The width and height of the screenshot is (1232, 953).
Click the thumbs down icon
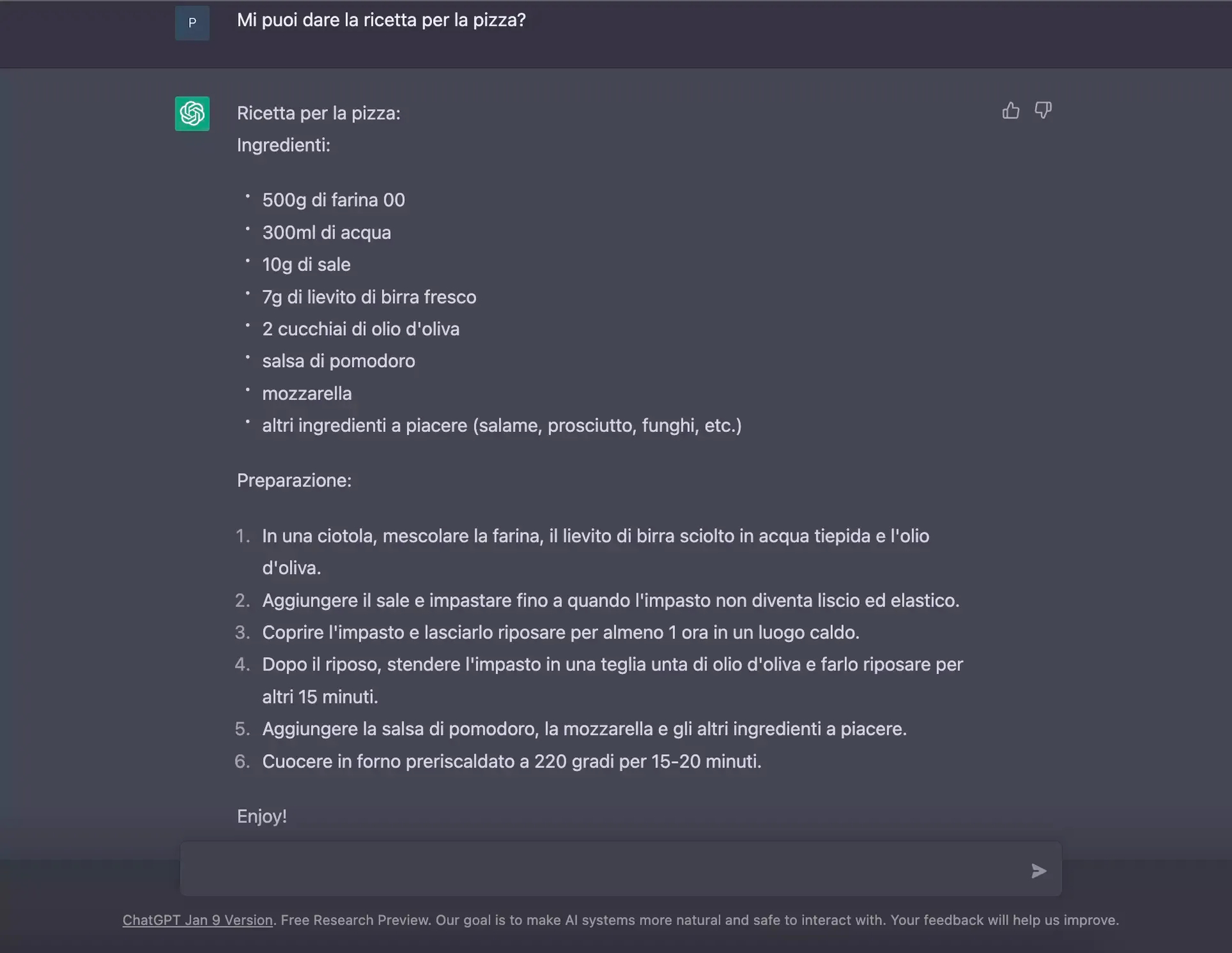1043,110
